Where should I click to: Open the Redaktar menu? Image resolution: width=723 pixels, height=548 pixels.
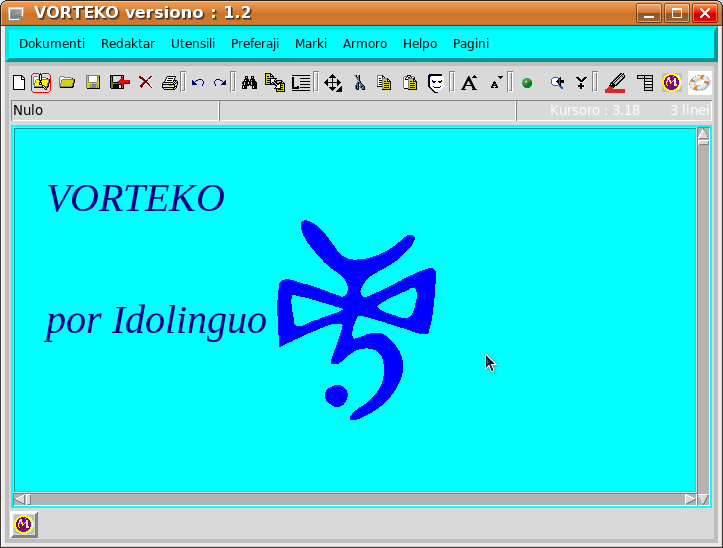point(128,43)
